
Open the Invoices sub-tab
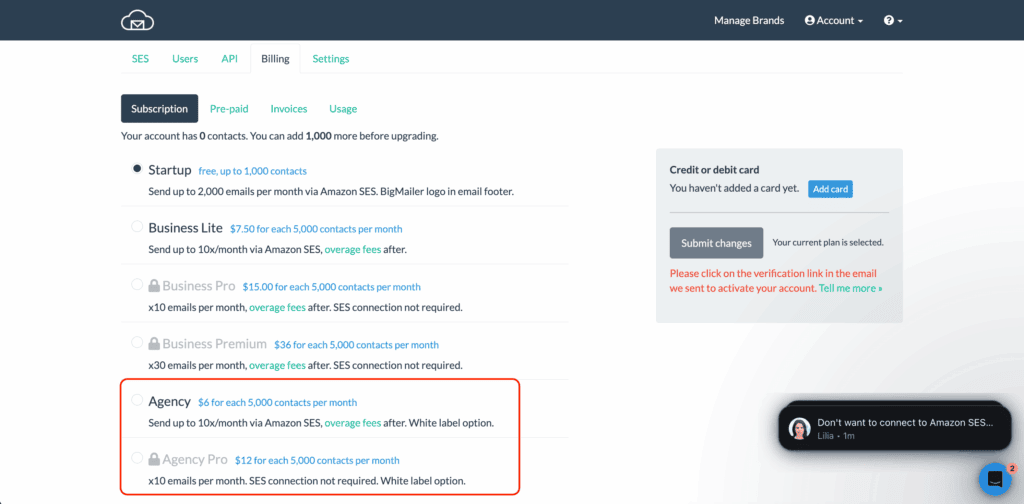(289, 109)
